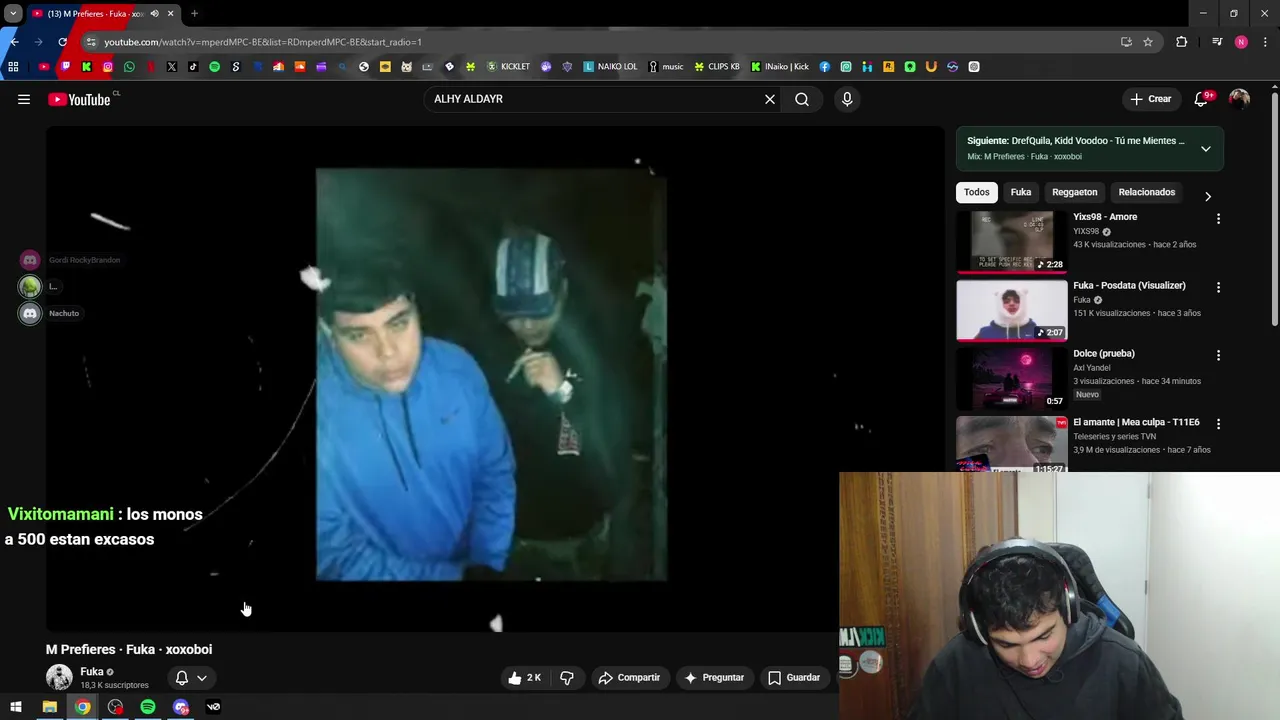Go back in Chrome history

click(14, 42)
